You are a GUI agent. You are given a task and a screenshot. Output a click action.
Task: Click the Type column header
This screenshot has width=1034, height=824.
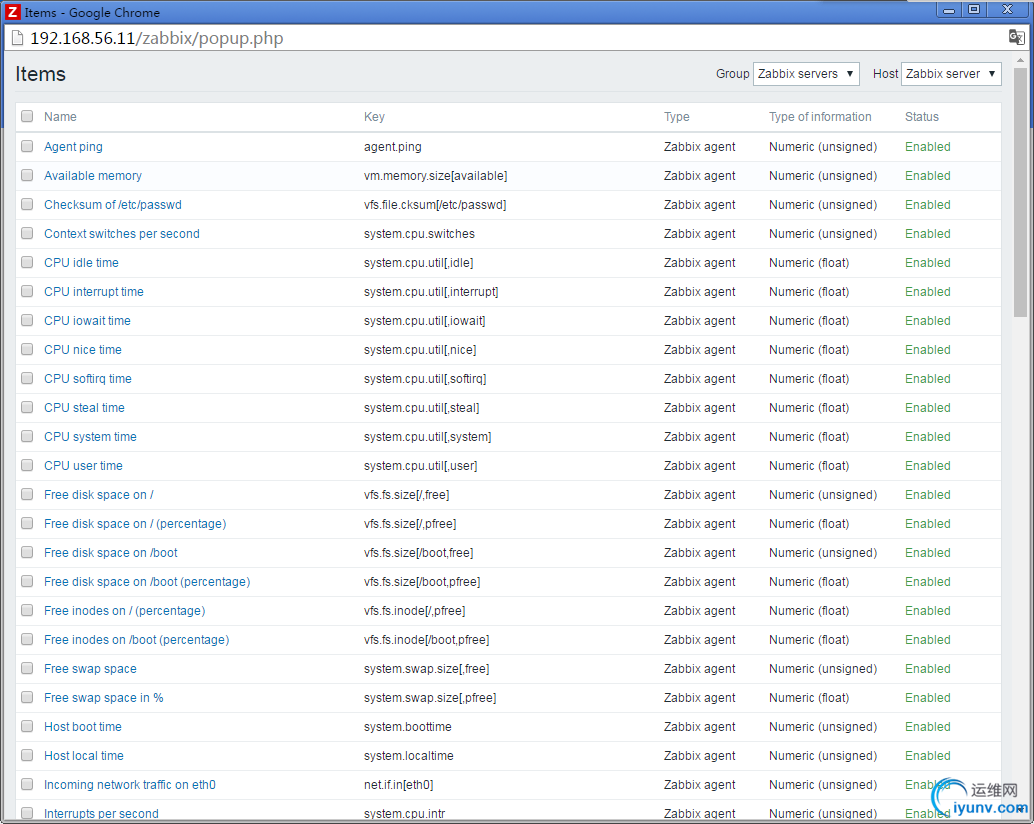click(x=677, y=117)
